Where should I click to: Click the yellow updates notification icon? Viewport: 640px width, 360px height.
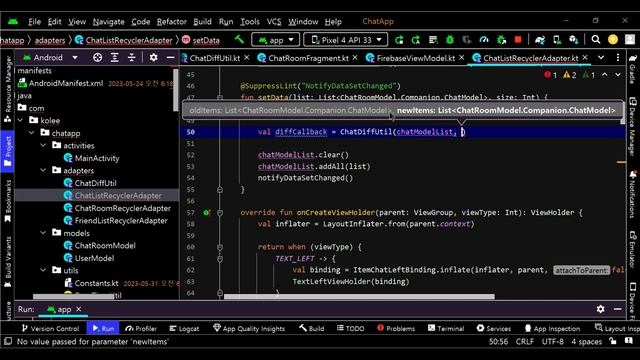click(613, 40)
